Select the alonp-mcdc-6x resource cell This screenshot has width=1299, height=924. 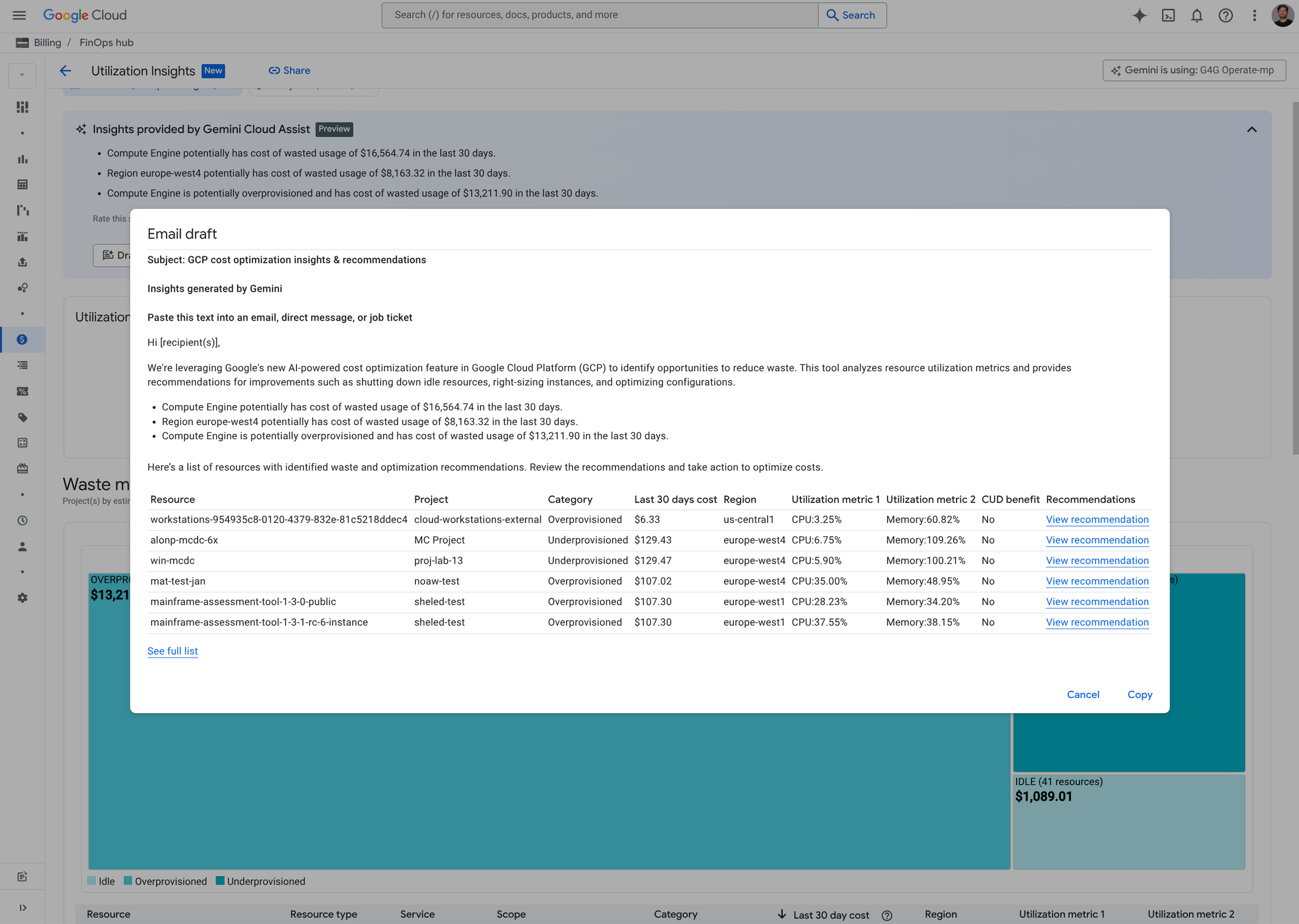pyautogui.click(x=184, y=540)
